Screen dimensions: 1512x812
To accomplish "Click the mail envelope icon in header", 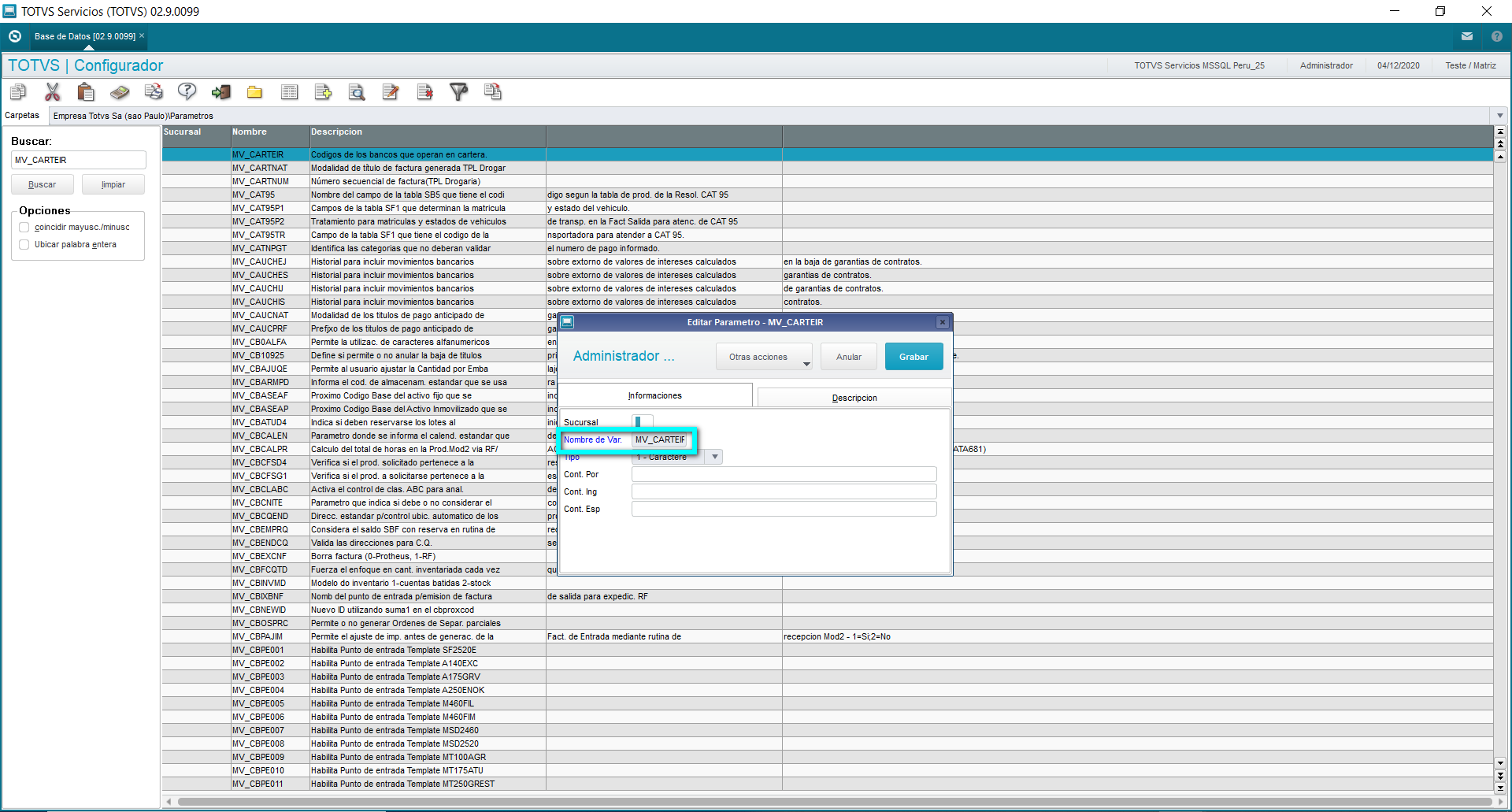I will [x=1467, y=36].
